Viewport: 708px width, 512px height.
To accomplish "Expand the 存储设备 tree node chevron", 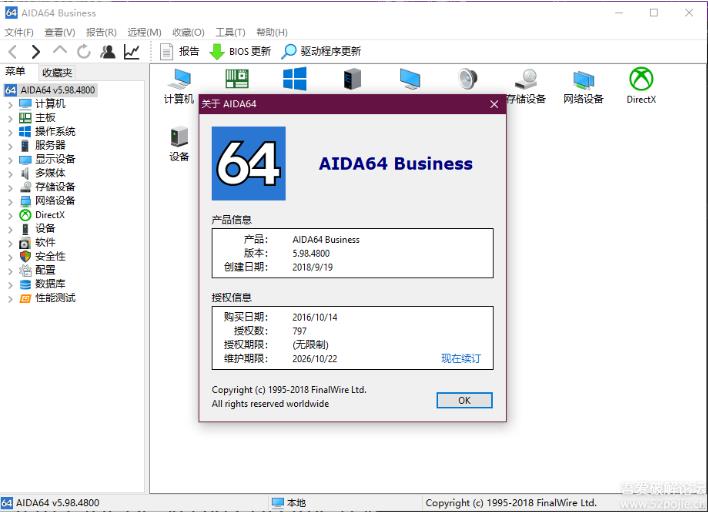I will (10, 187).
